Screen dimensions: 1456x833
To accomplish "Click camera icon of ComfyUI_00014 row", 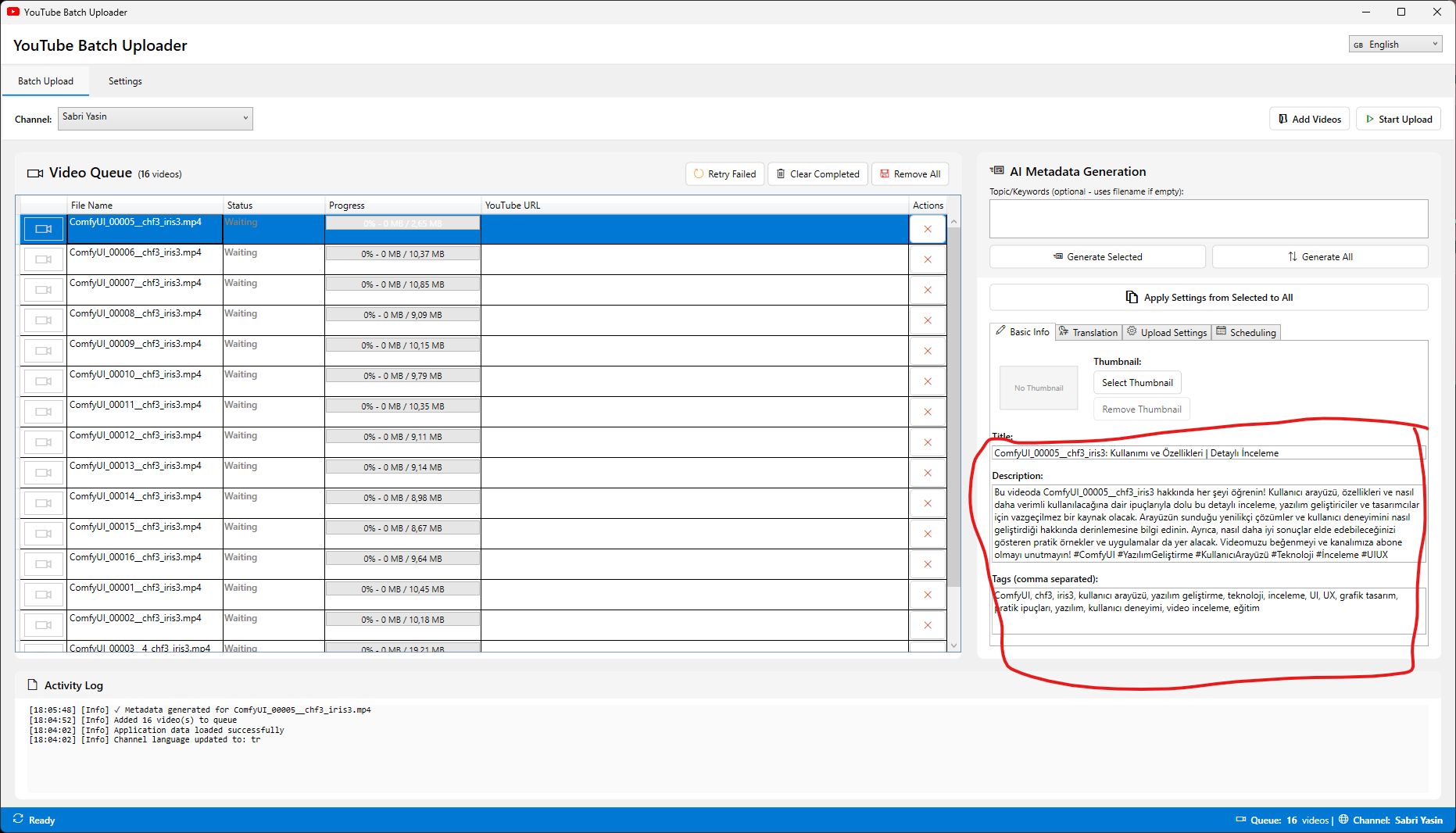I will pos(44,503).
